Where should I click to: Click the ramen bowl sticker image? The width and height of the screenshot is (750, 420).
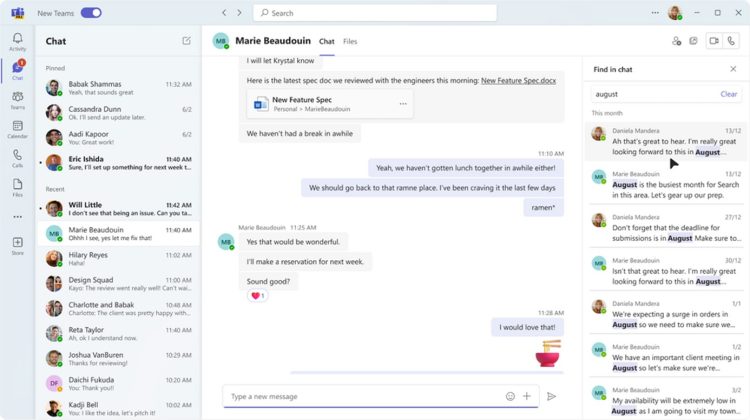point(548,354)
